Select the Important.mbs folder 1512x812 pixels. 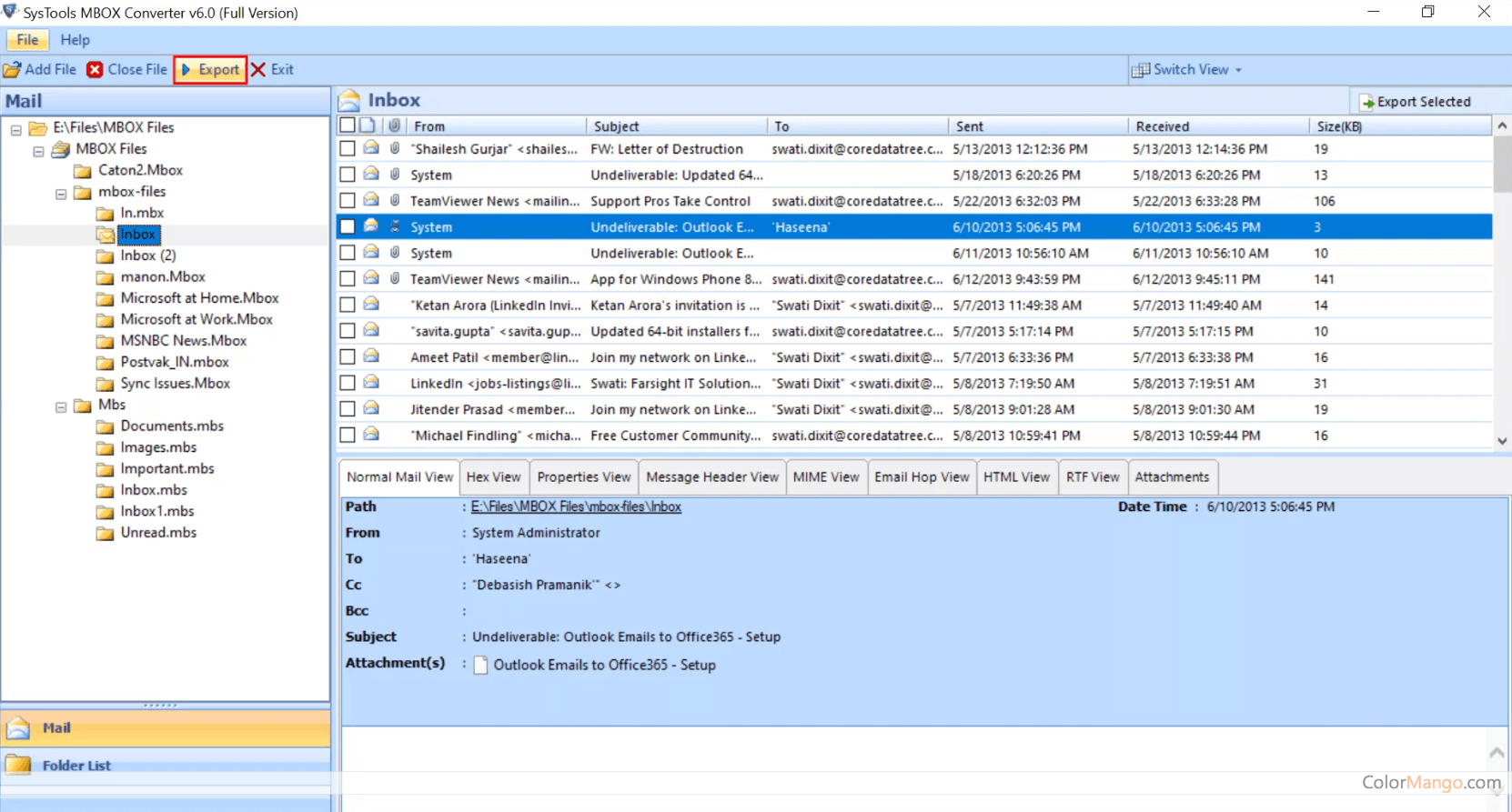pos(167,469)
